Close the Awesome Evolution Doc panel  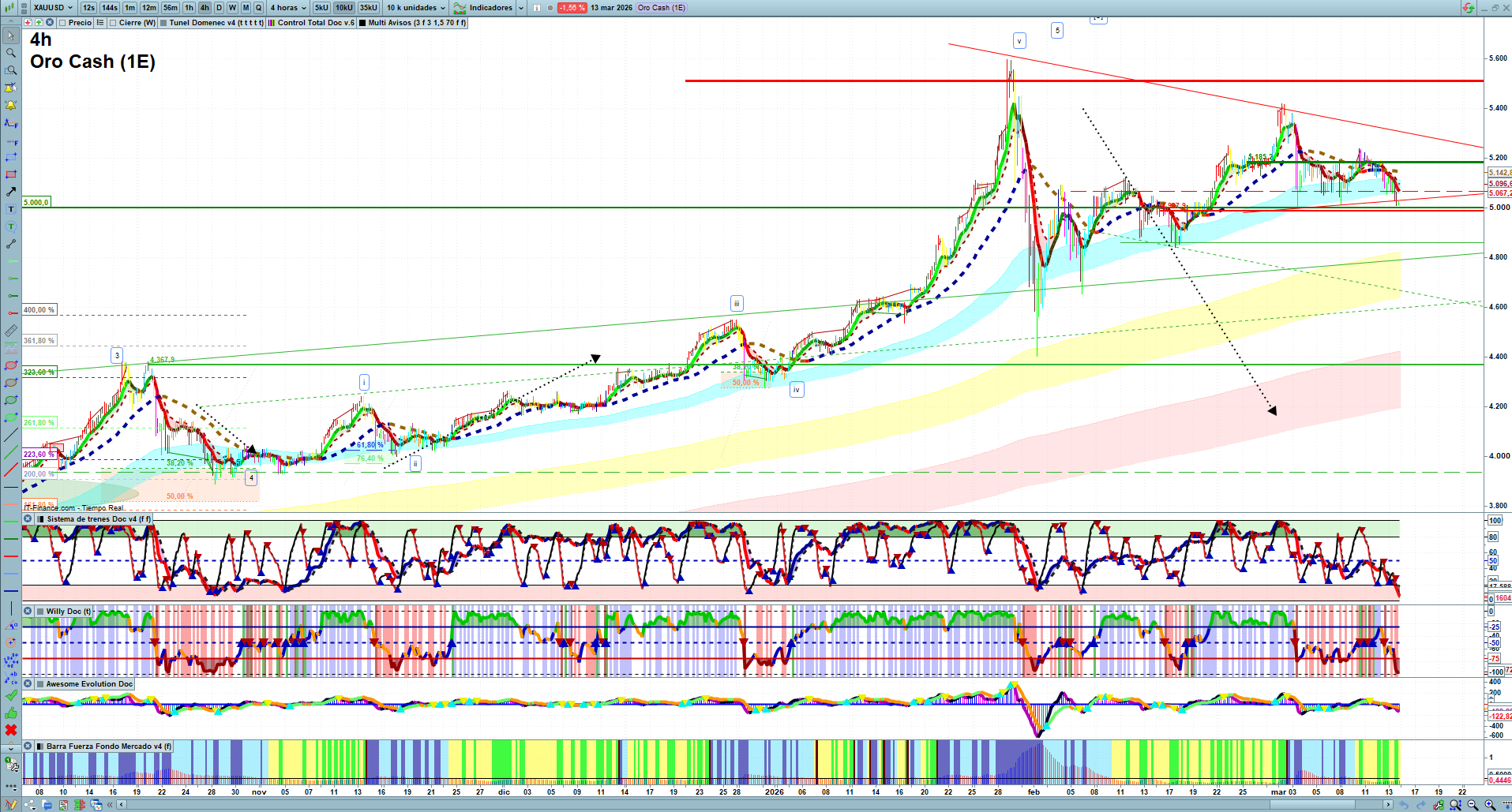28,684
